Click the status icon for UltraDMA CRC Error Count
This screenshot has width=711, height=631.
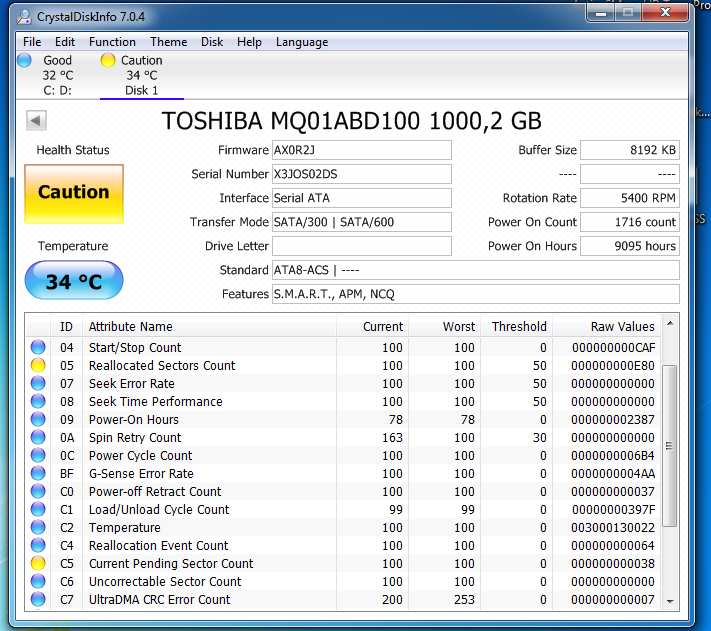38,599
